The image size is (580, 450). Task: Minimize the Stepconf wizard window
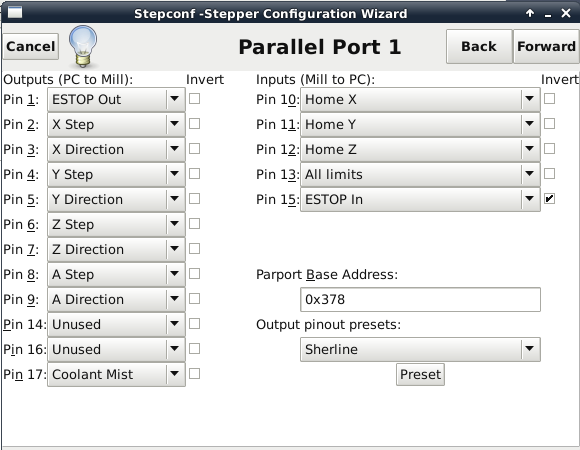click(x=548, y=14)
